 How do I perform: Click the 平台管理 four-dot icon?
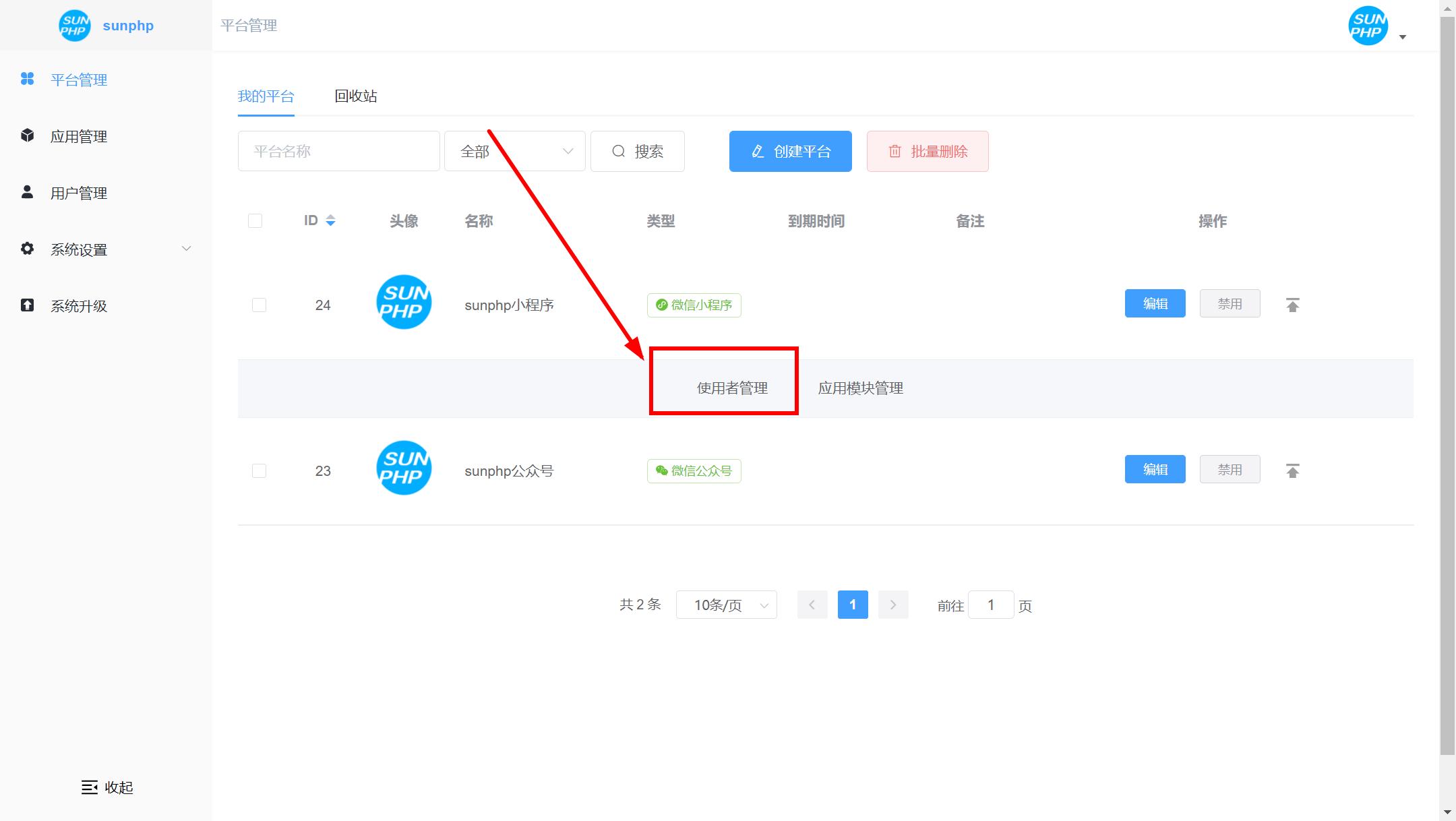[27, 79]
